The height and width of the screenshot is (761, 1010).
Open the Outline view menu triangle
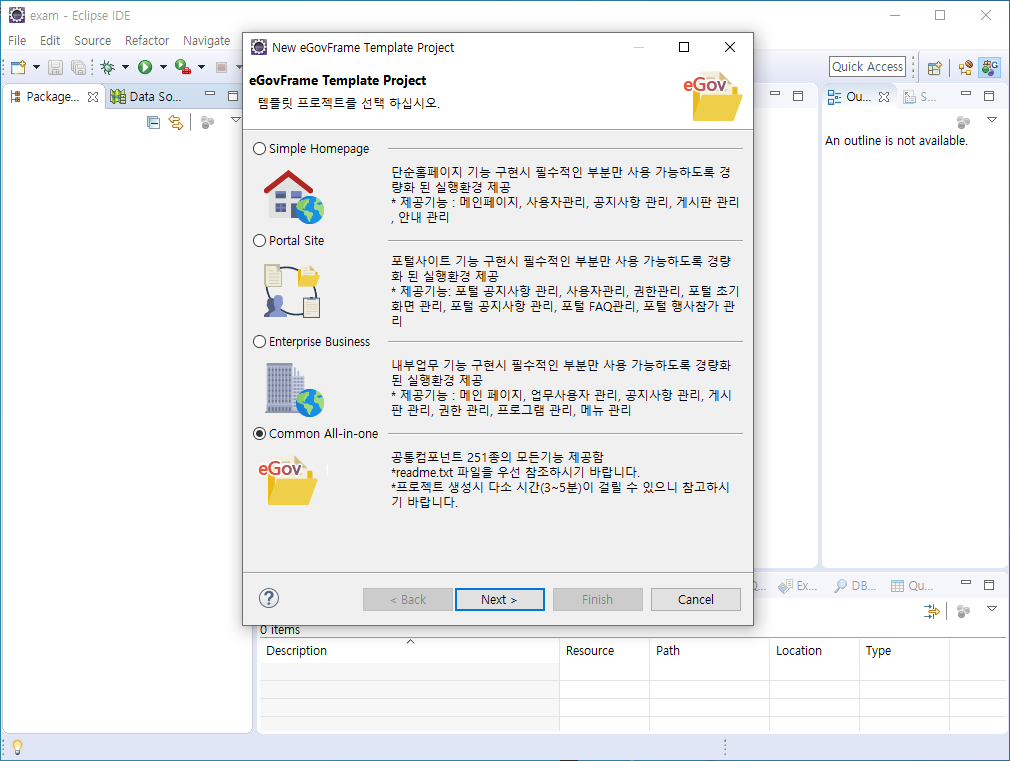pyautogui.click(x=992, y=120)
